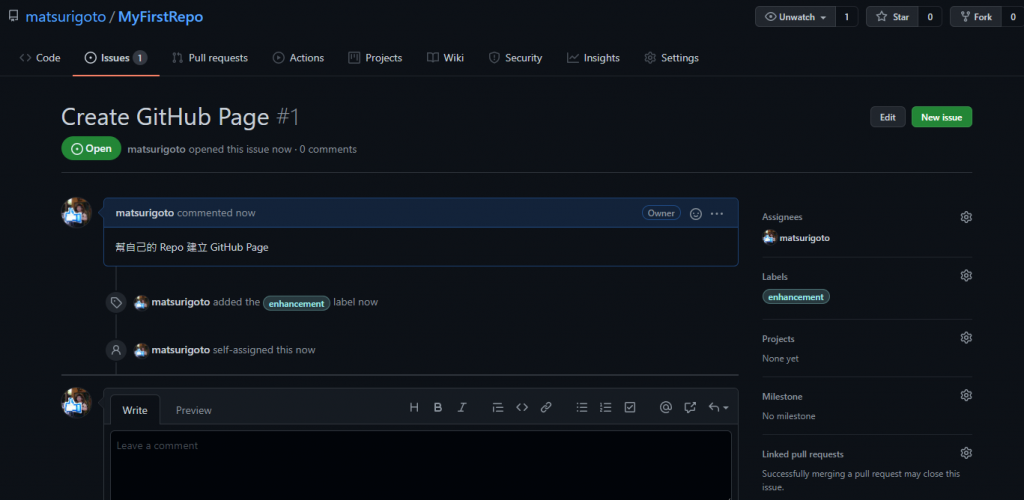
Task: Add a reaction with the smiley icon
Action: pos(696,213)
